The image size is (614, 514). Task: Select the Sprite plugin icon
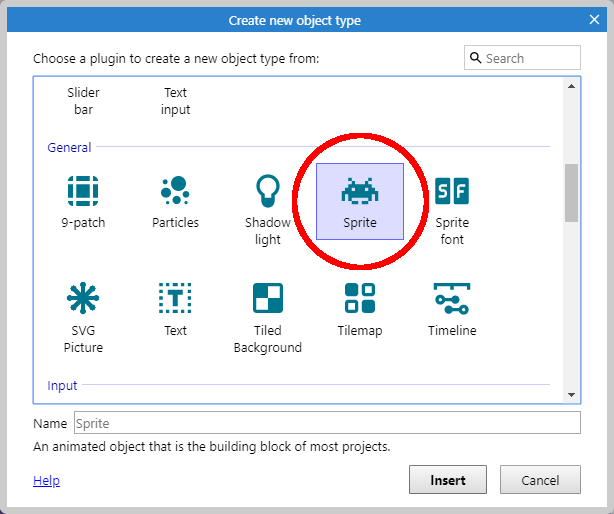pos(360,191)
